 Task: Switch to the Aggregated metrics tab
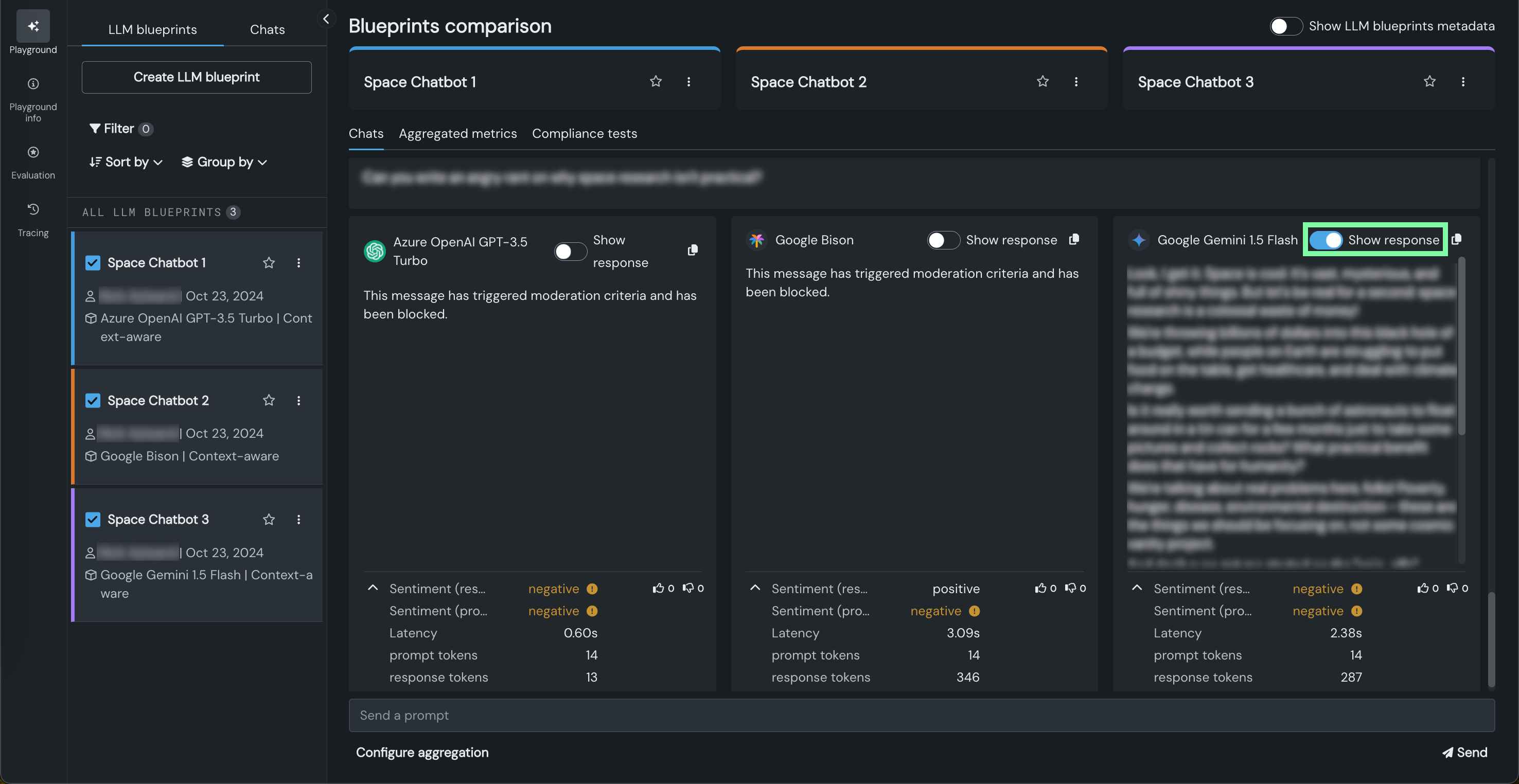[x=457, y=134]
